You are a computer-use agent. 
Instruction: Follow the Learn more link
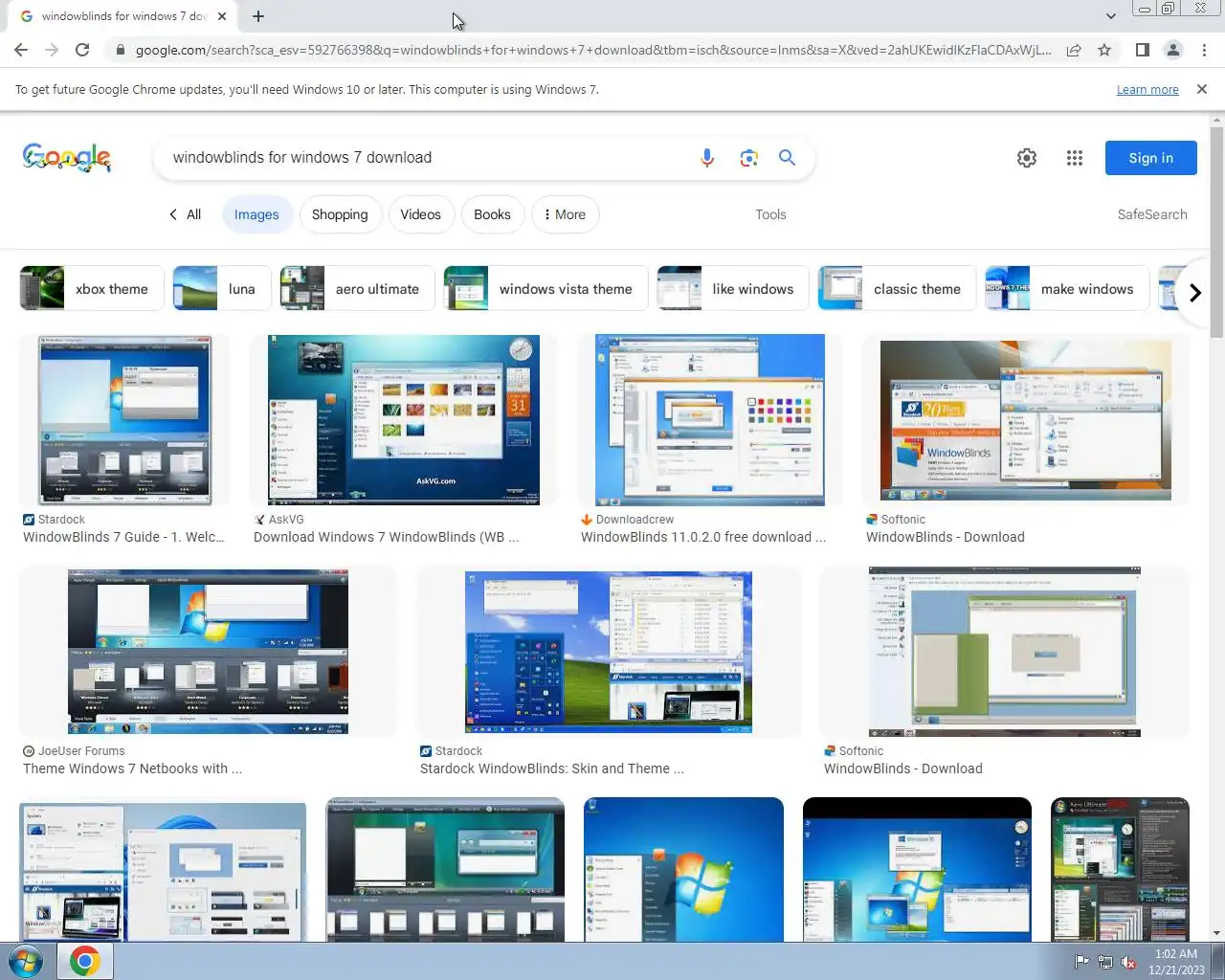[x=1147, y=89]
